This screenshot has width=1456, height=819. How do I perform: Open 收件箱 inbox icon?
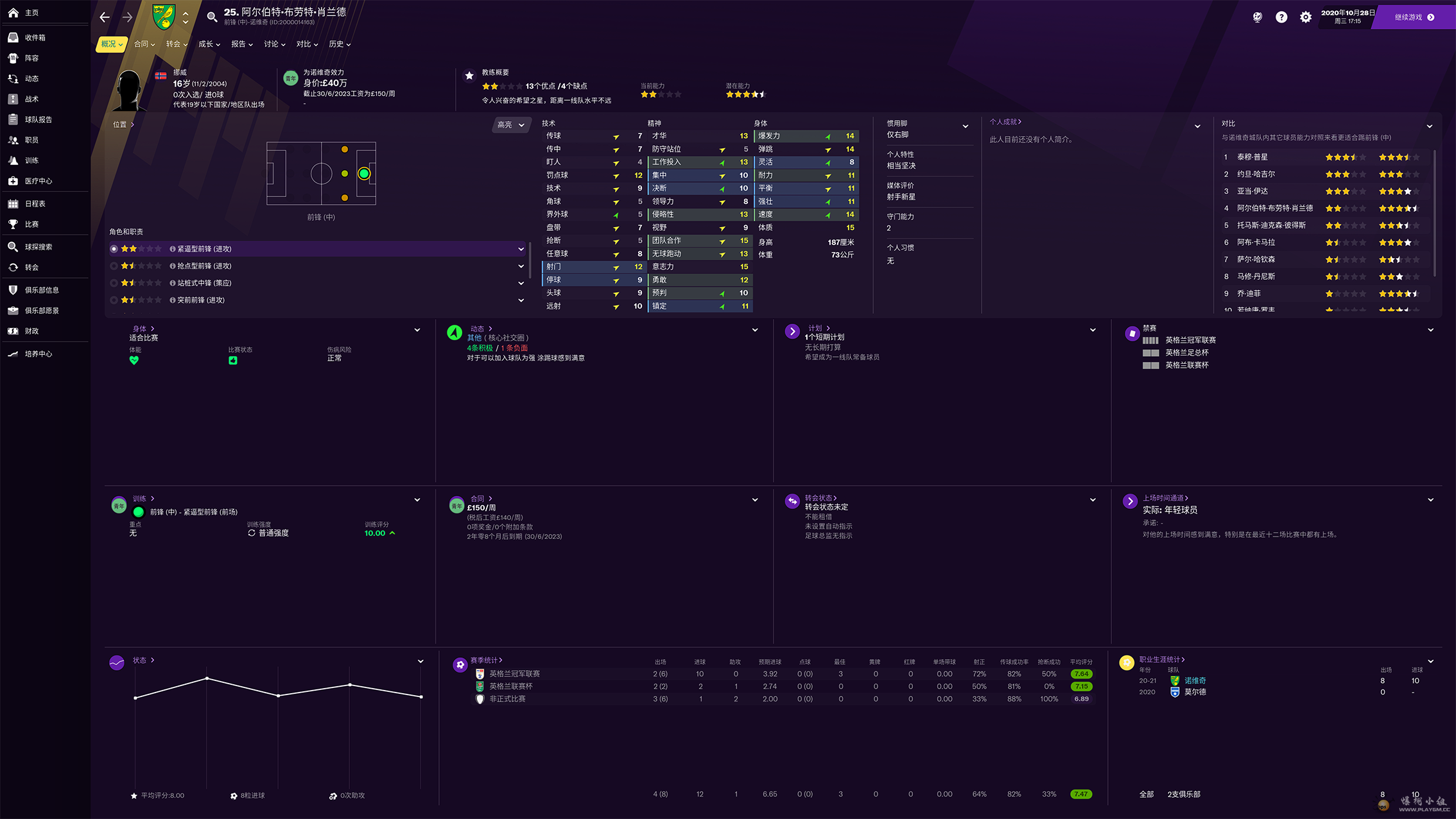[13, 38]
